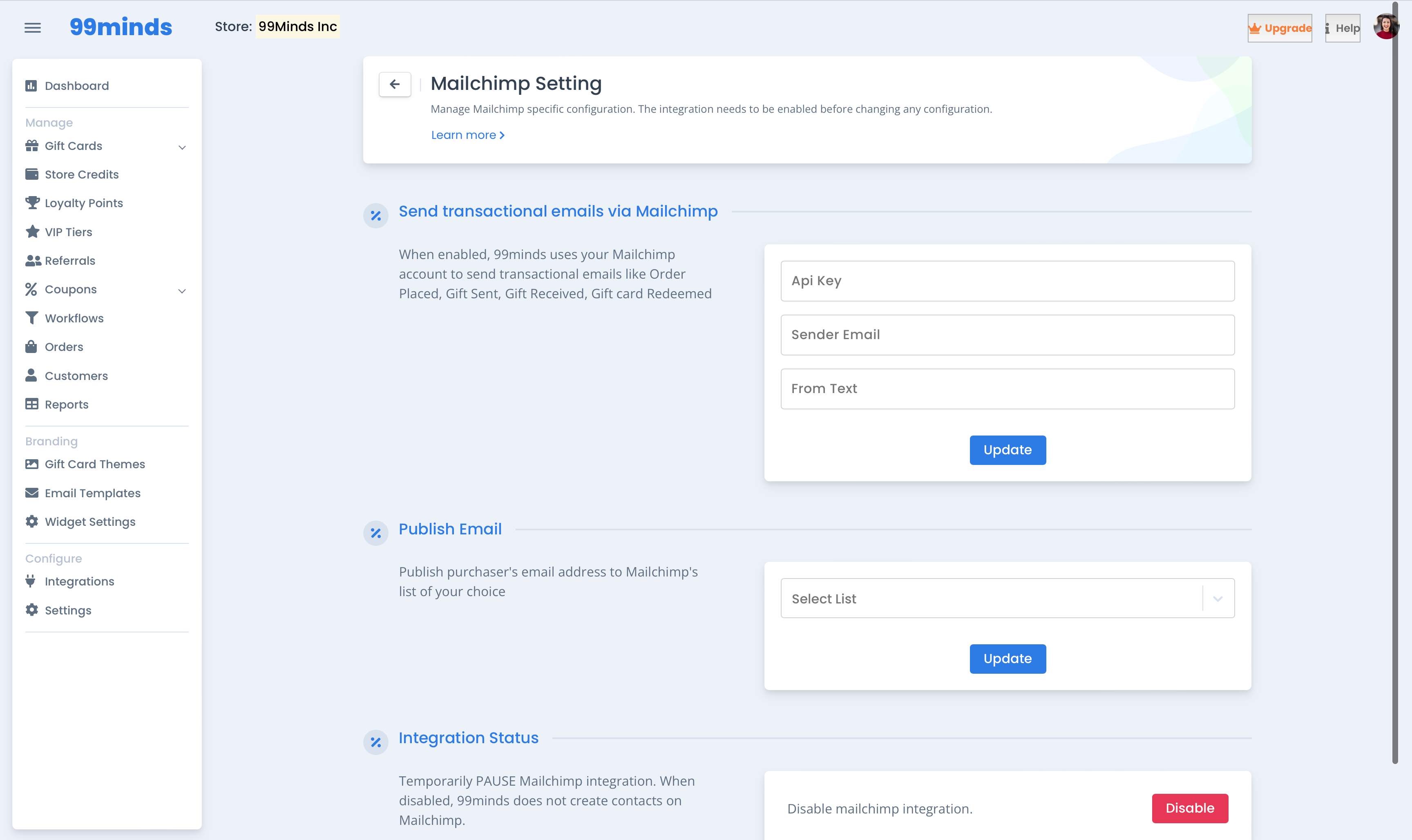This screenshot has width=1412, height=840.
Task: Focus the Sender Email input field
Action: point(1008,335)
